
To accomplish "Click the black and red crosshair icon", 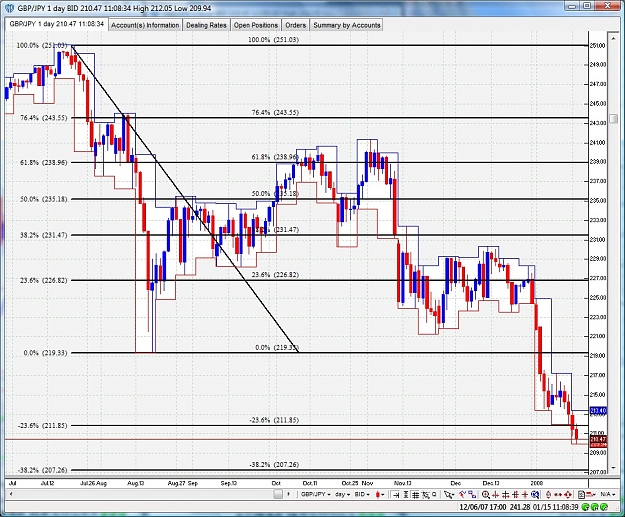I will pyautogui.click(x=505, y=495).
